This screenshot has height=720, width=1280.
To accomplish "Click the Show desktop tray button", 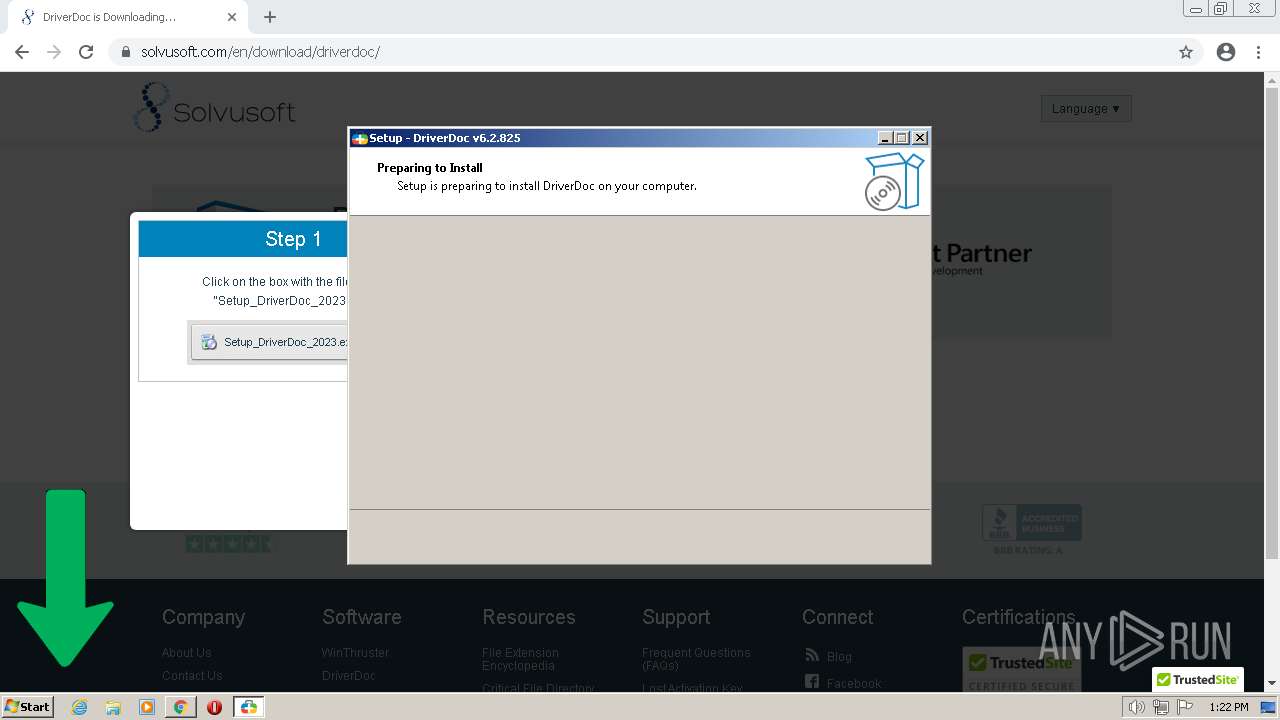I will (x=1269, y=707).
